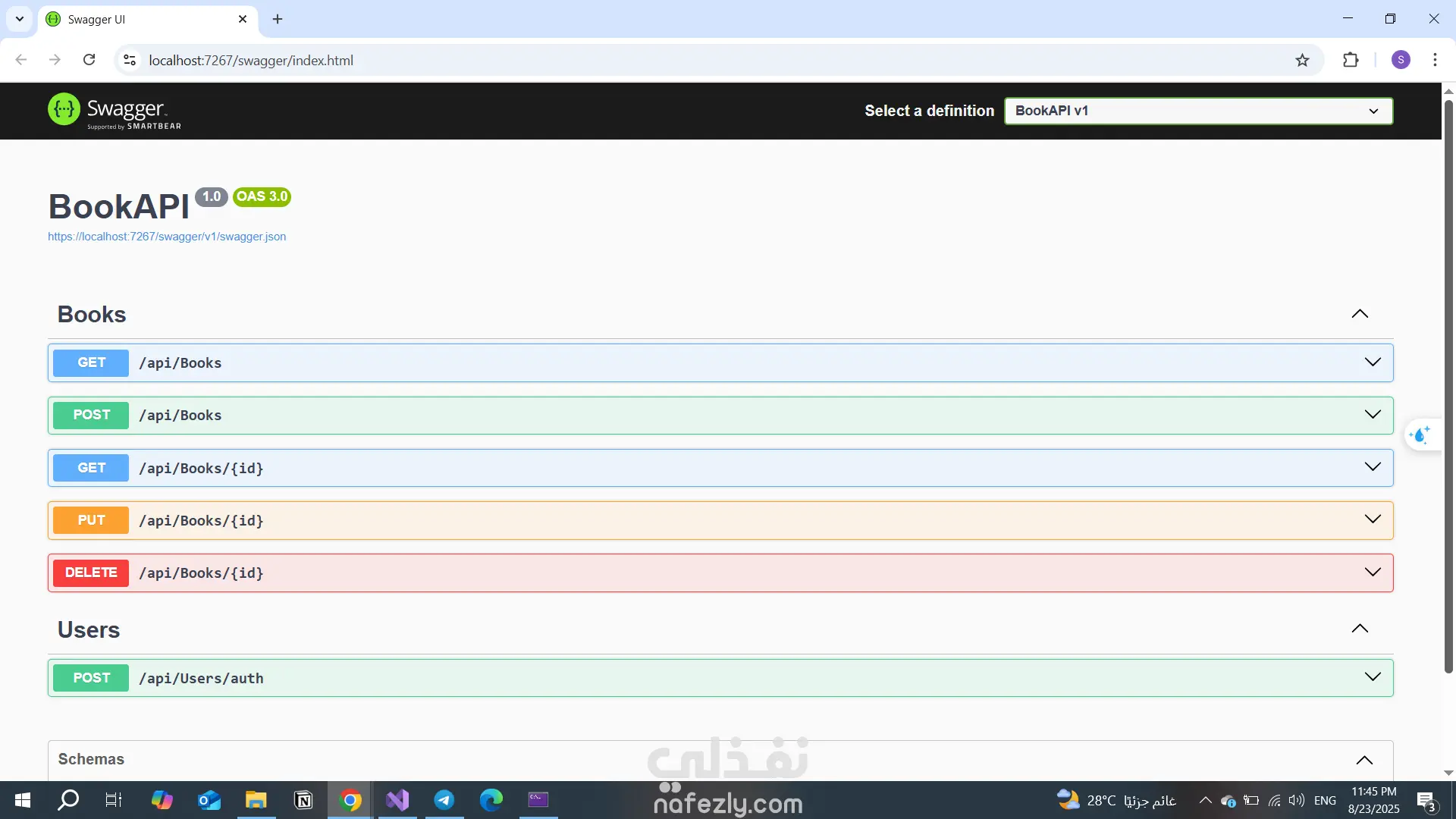Open Visual Studio from taskbar
Image resolution: width=1456 pixels, height=819 pixels.
pos(397,800)
